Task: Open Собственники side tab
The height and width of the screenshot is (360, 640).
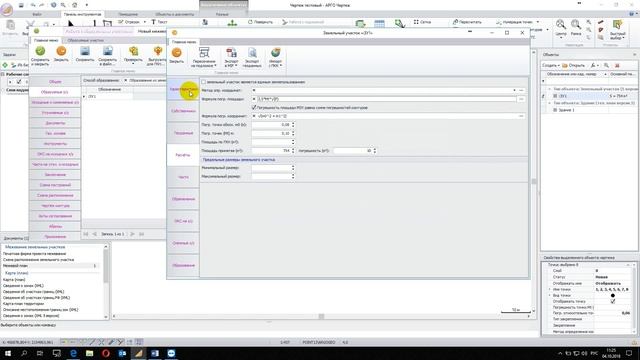Action: (183, 111)
